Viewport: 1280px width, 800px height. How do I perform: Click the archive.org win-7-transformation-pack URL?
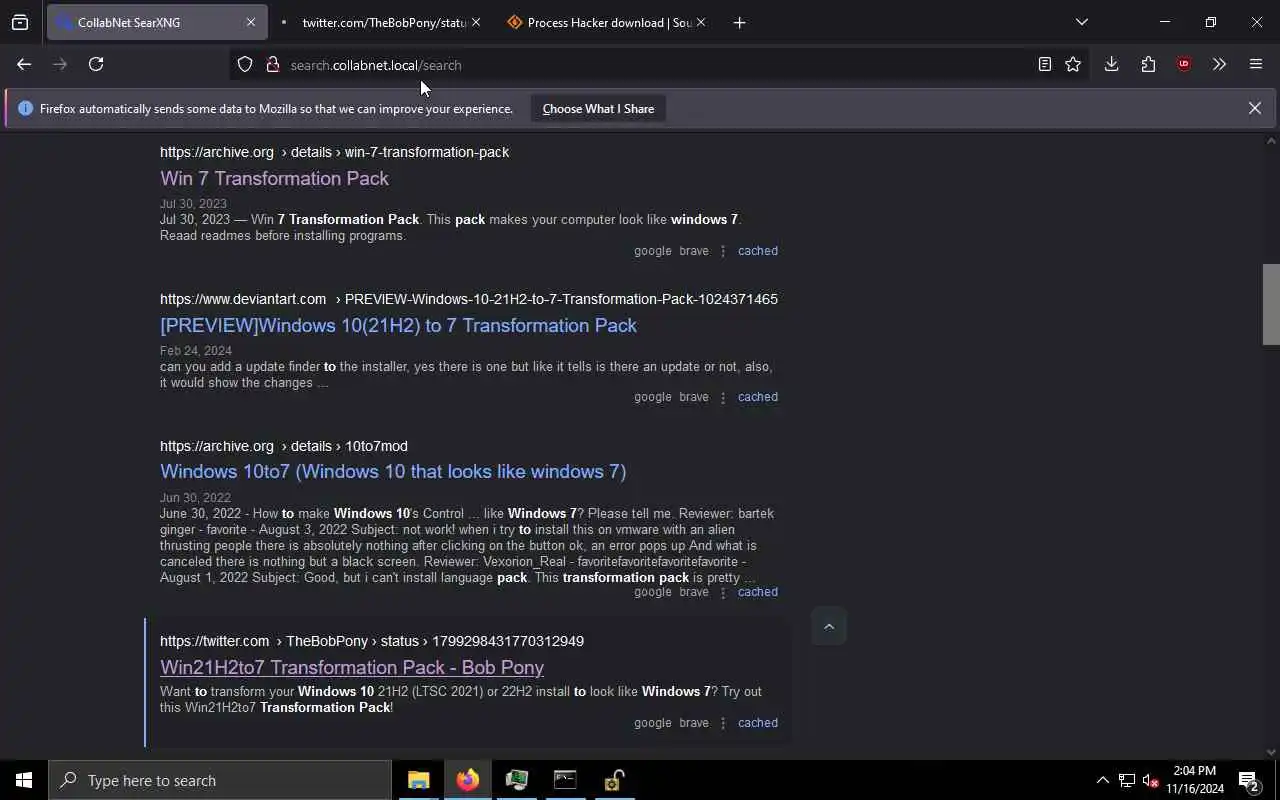pos(334,152)
